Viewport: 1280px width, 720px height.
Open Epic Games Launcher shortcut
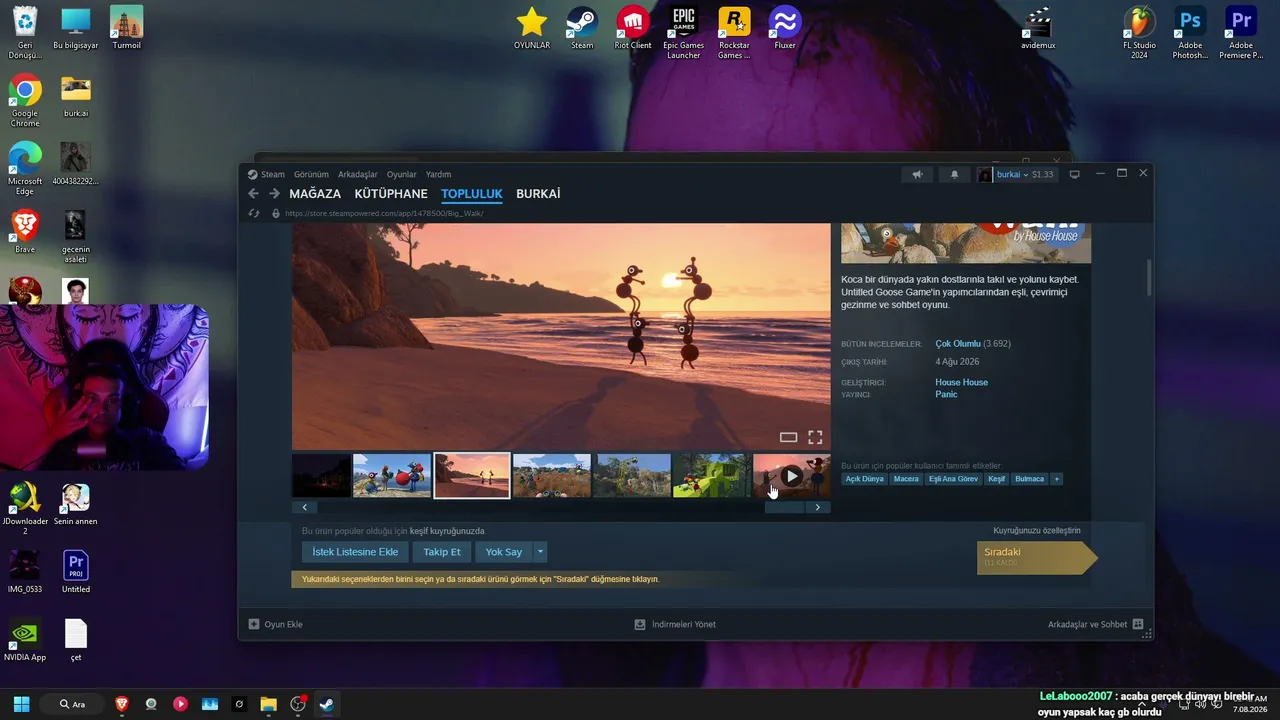[x=684, y=32]
